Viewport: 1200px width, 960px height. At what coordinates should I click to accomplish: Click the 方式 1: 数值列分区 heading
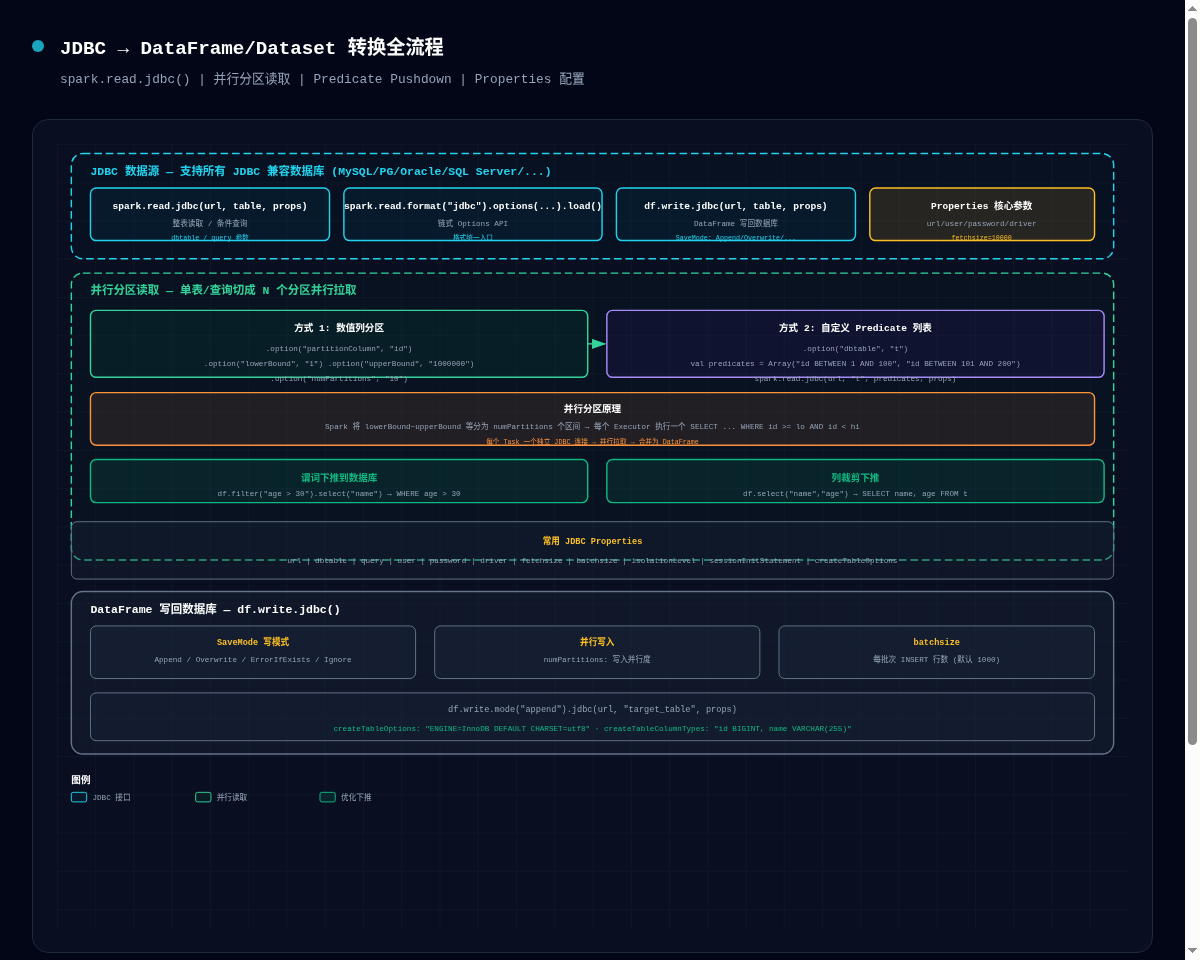(339, 328)
